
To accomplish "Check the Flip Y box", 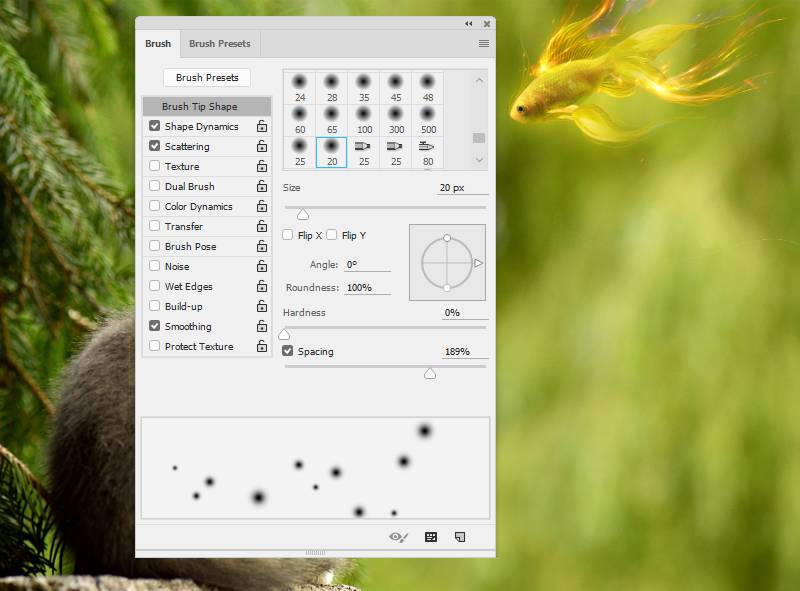I will click(x=332, y=235).
